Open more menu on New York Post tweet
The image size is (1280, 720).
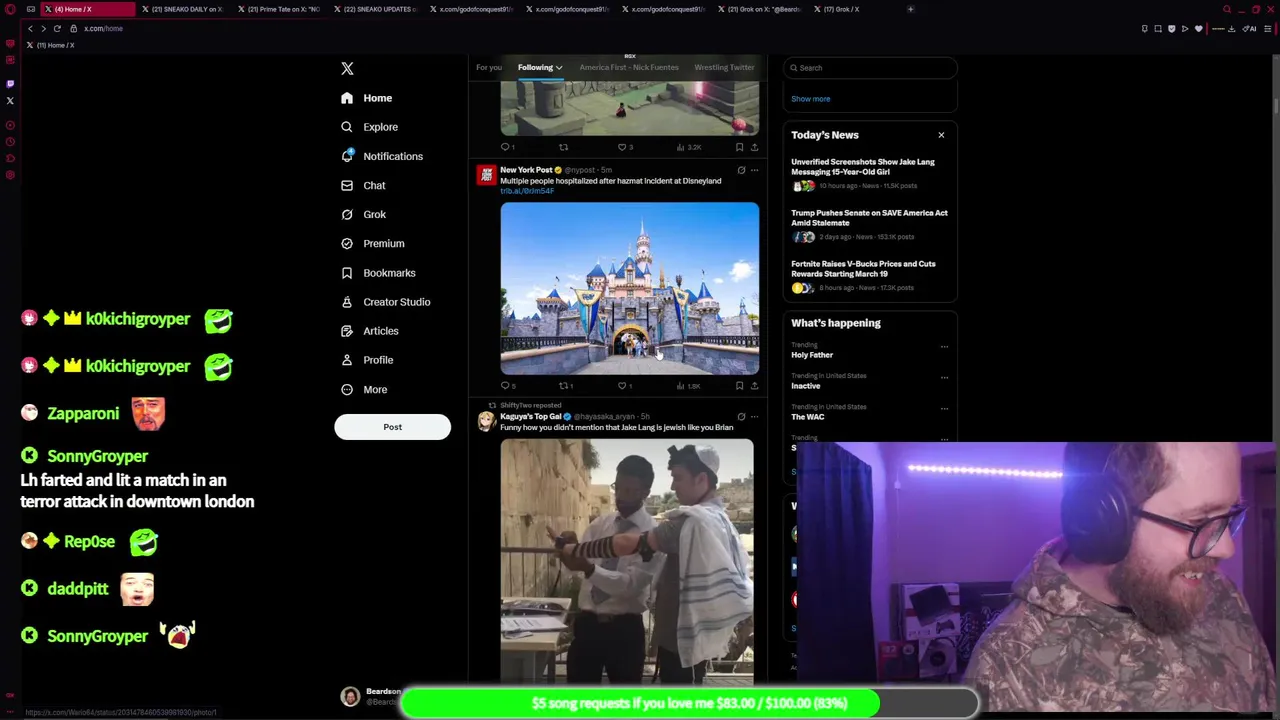point(755,170)
